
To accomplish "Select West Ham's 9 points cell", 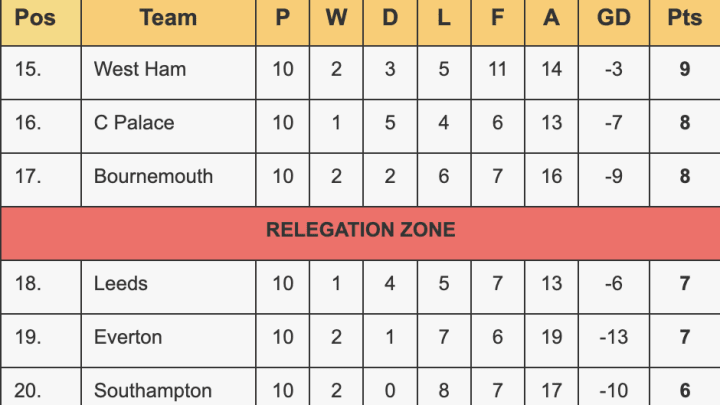I will [685, 70].
